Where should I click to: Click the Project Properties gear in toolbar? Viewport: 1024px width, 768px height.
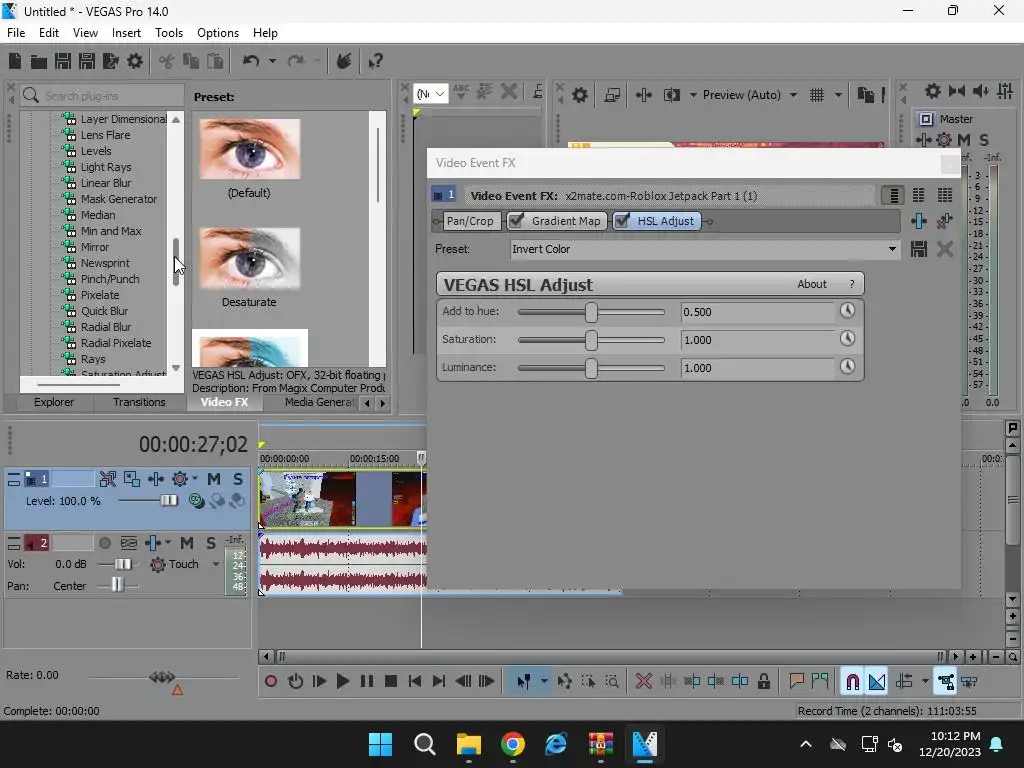(135, 61)
